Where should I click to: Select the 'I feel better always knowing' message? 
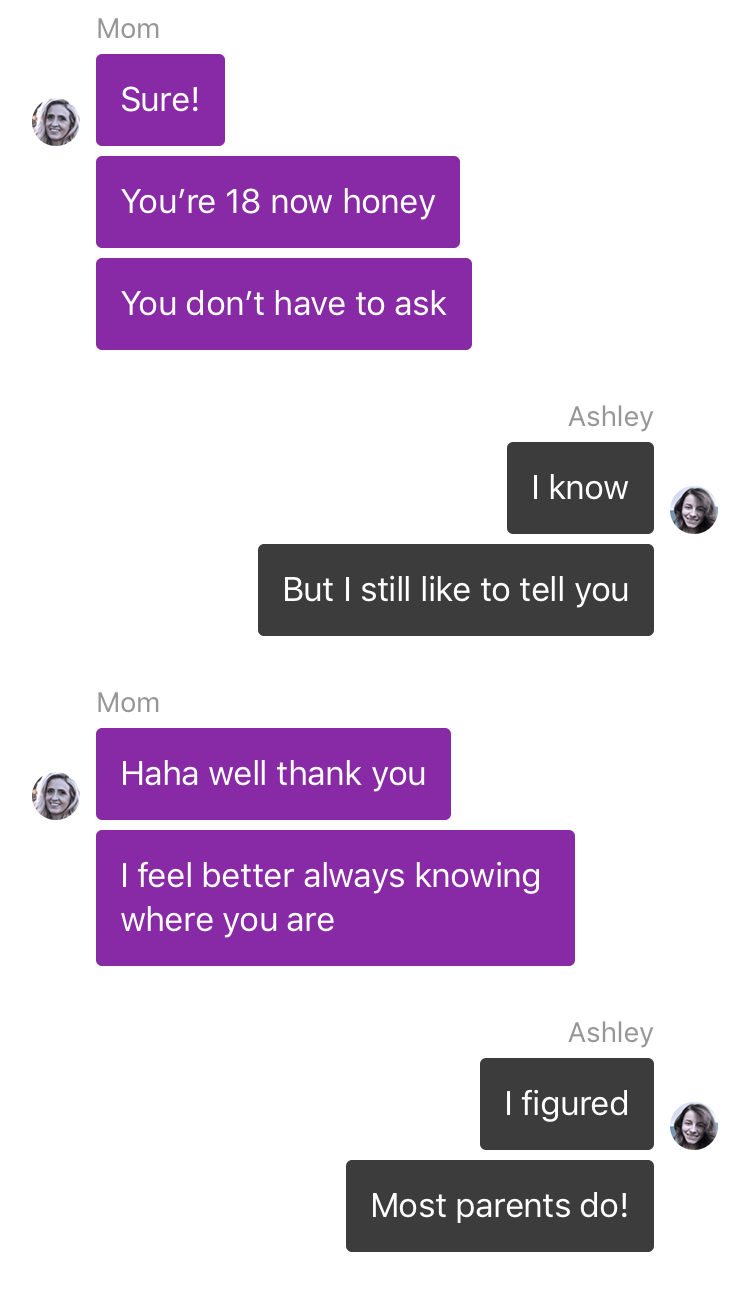click(335, 898)
